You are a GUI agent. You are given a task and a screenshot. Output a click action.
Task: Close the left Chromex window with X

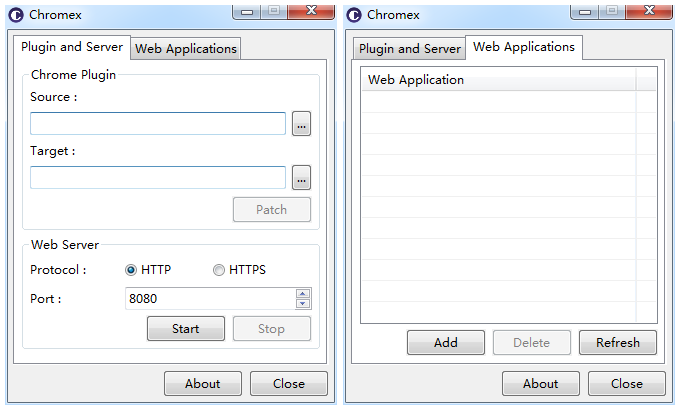[311, 11]
